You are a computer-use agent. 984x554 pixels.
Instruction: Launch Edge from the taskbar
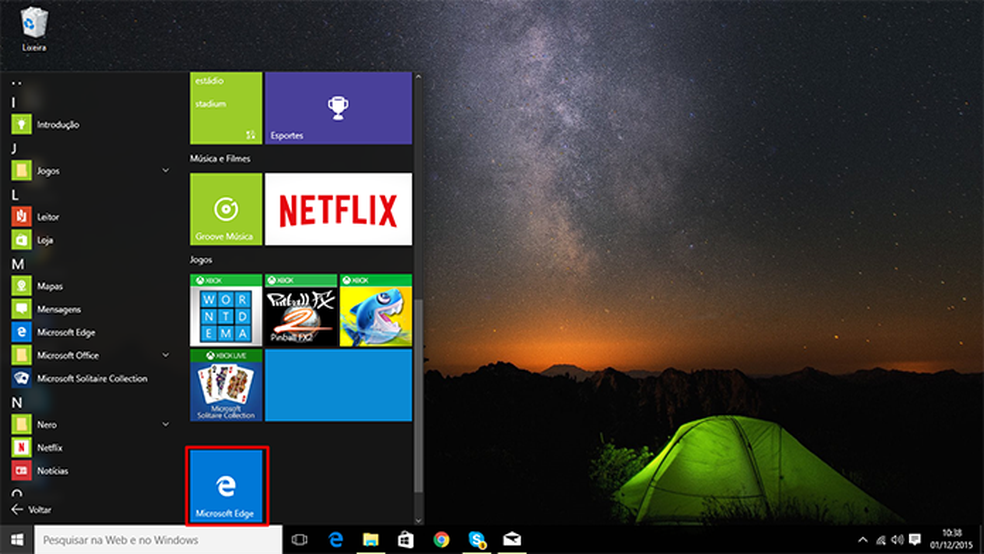pyautogui.click(x=336, y=540)
